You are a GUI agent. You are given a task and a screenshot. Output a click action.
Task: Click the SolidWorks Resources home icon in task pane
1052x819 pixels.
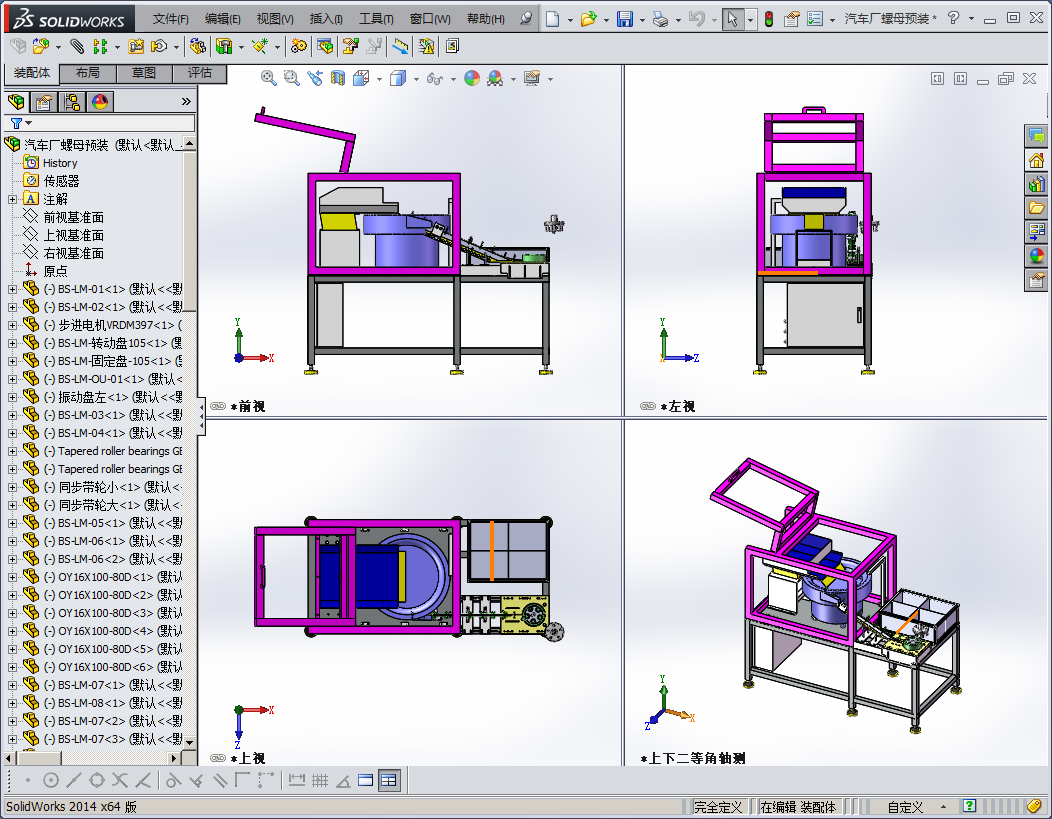(1036, 160)
